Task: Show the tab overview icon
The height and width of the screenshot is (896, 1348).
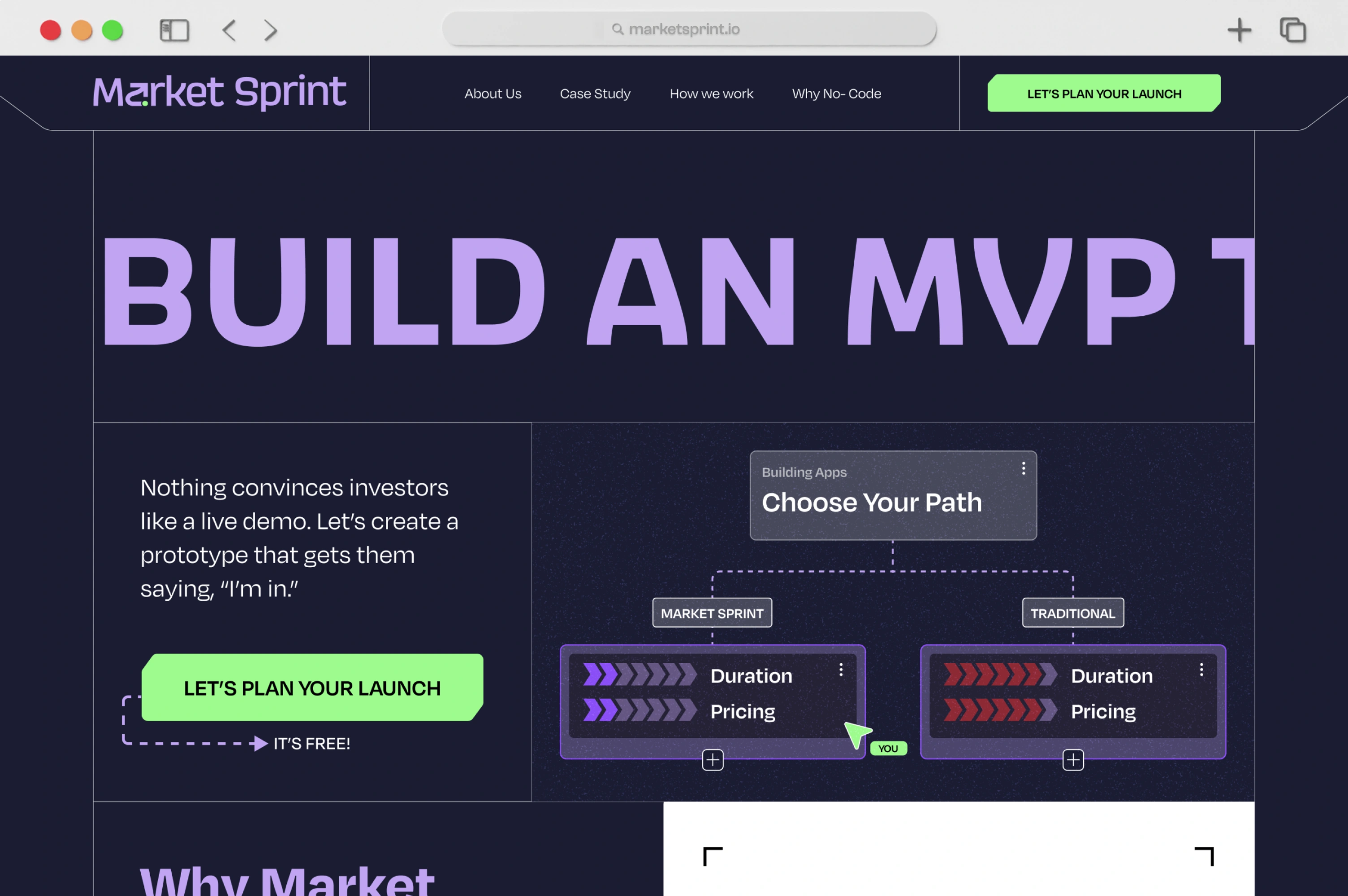Action: pyautogui.click(x=1292, y=30)
